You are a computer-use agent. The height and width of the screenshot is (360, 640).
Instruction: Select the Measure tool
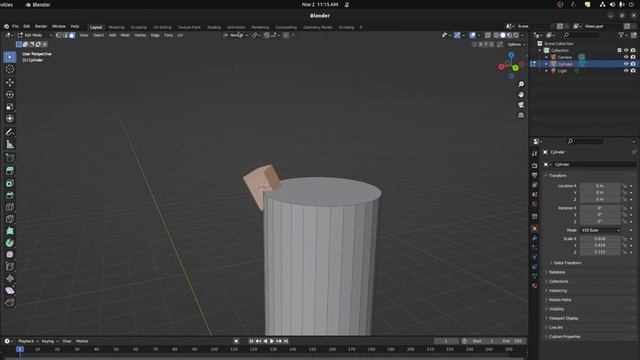click(x=10, y=144)
